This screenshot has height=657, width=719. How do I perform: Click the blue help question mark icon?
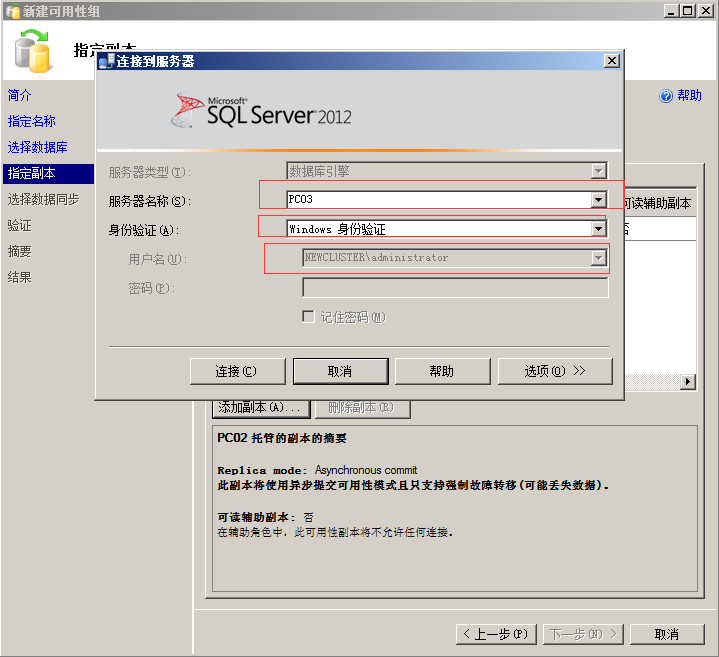coord(667,96)
